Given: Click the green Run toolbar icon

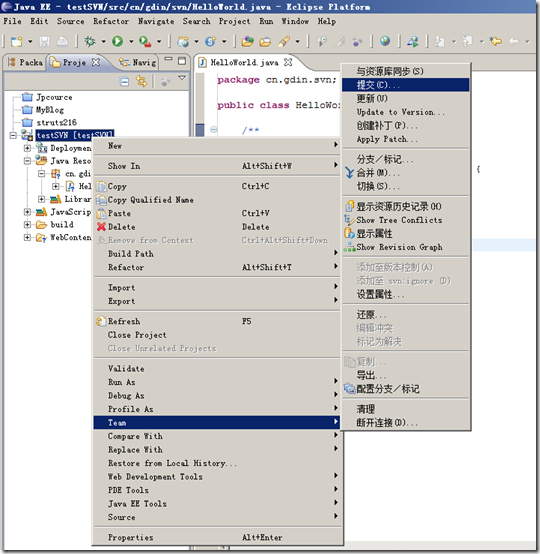Looking at the screenshot, I should tap(118, 42).
